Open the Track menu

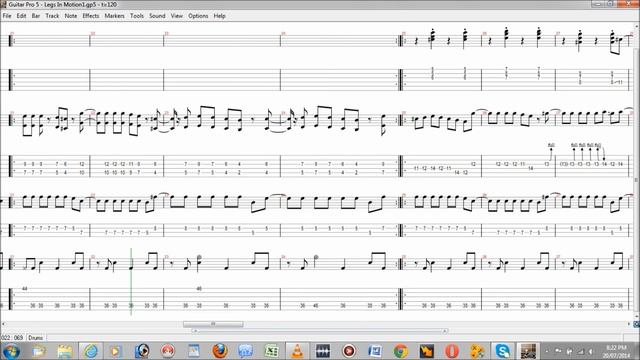(x=52, y=16)
